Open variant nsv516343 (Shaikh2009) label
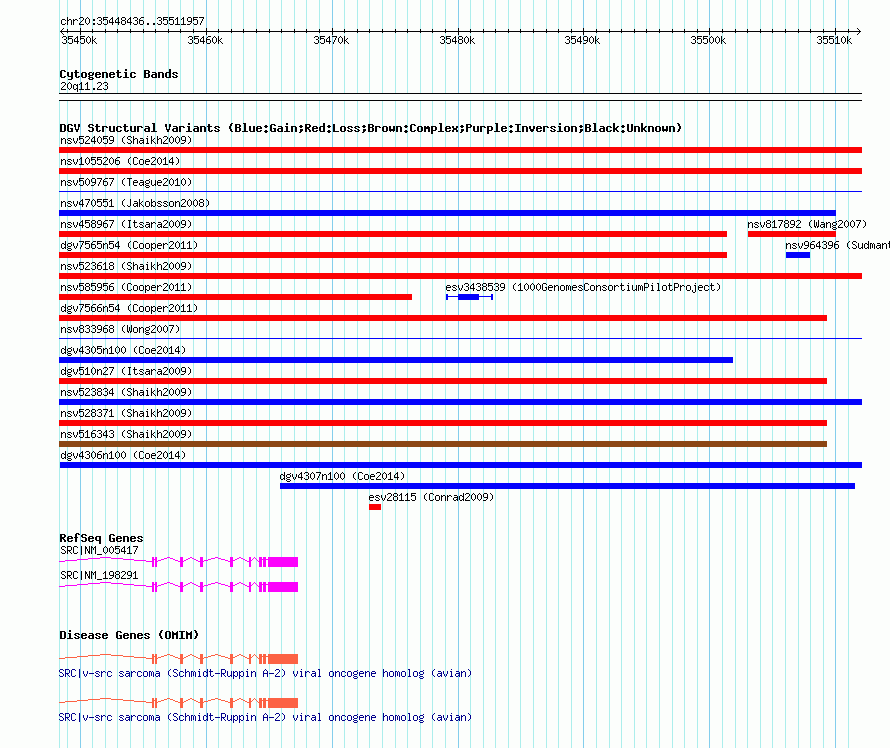Viewport: 890px width, 748px height. [x=126, y=434]
